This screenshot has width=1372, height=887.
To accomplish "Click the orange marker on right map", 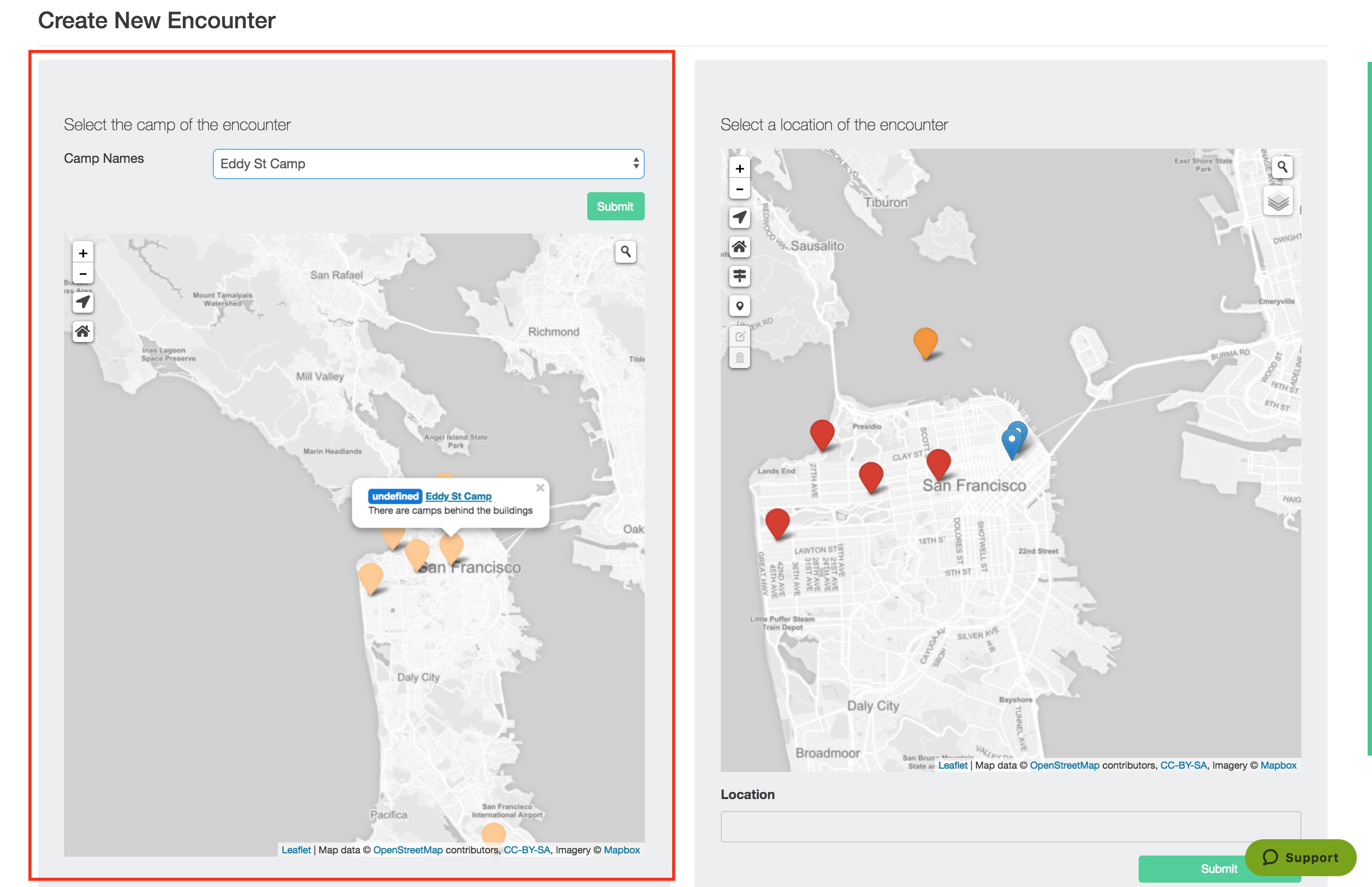I will pos(925,341).
